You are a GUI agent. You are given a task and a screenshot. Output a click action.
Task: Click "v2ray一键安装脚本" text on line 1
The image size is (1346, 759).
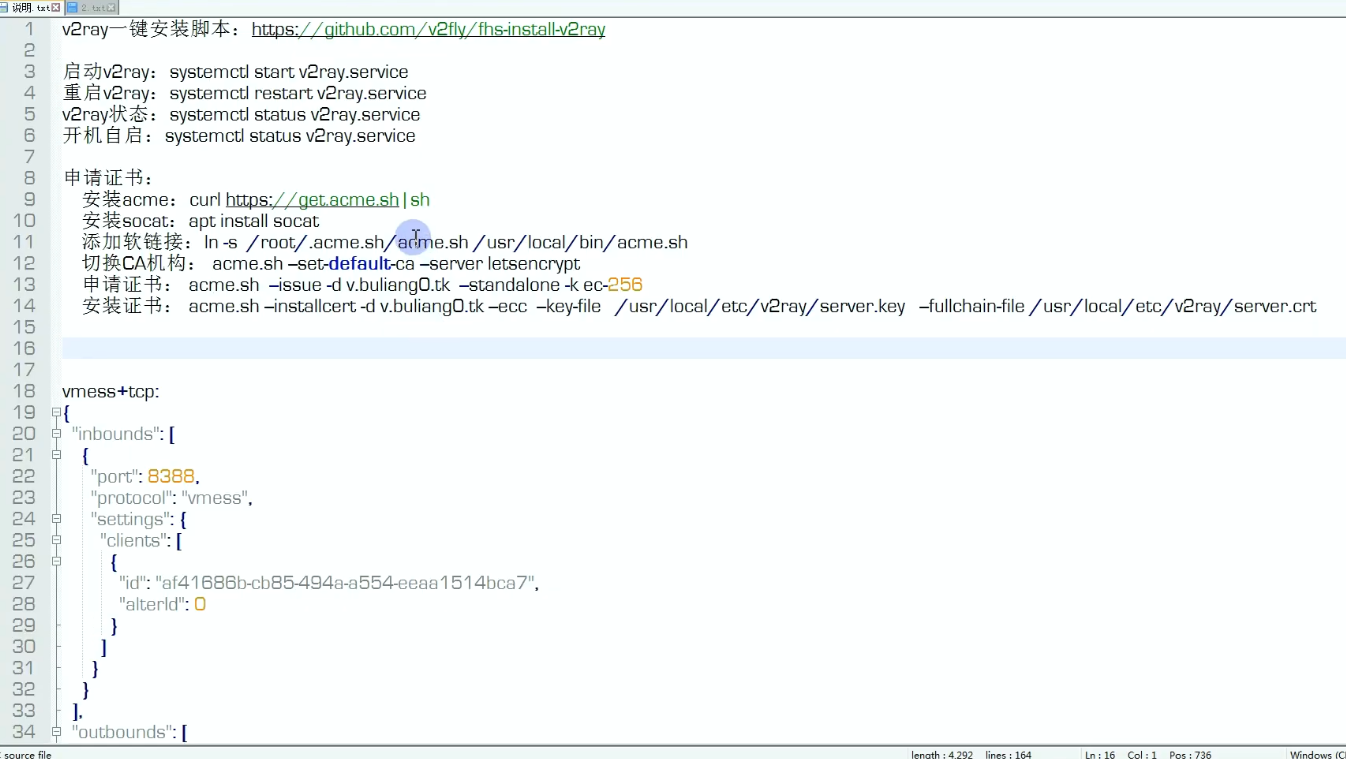coord(146,29)
